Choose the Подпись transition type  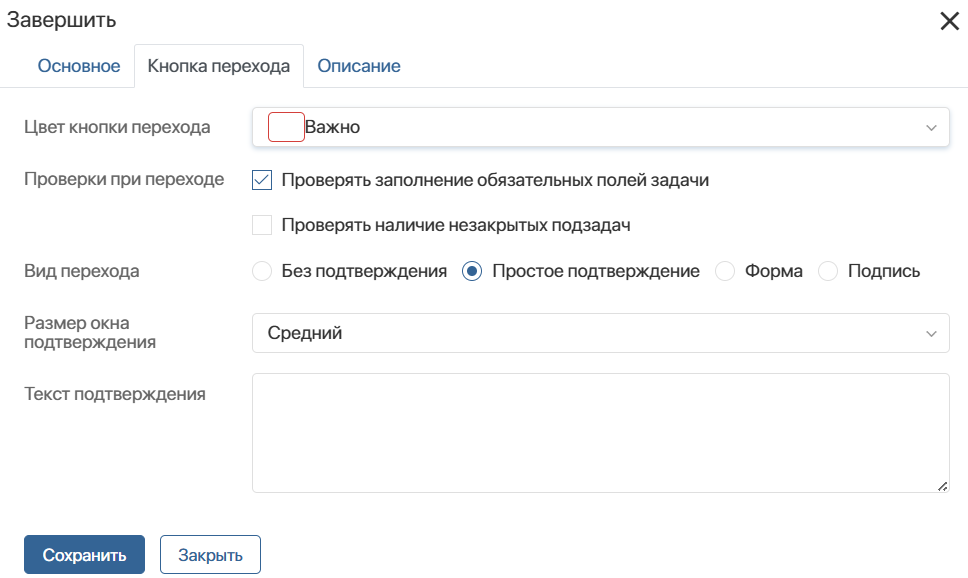click(828, 271)
